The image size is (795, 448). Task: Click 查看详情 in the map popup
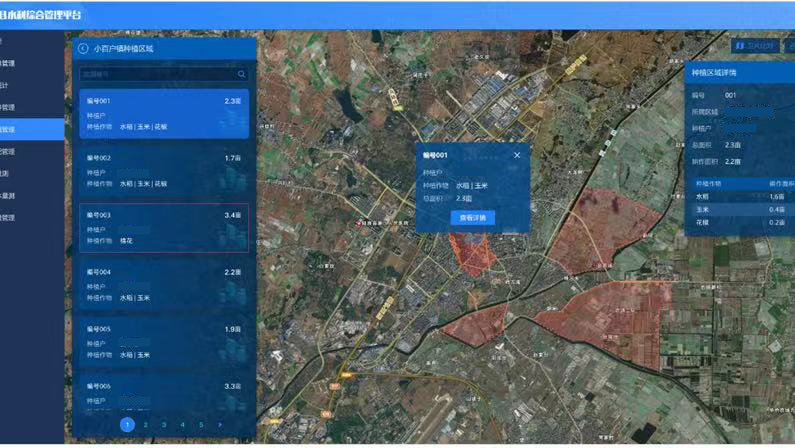pyautogui.click(x=472, y=217)
